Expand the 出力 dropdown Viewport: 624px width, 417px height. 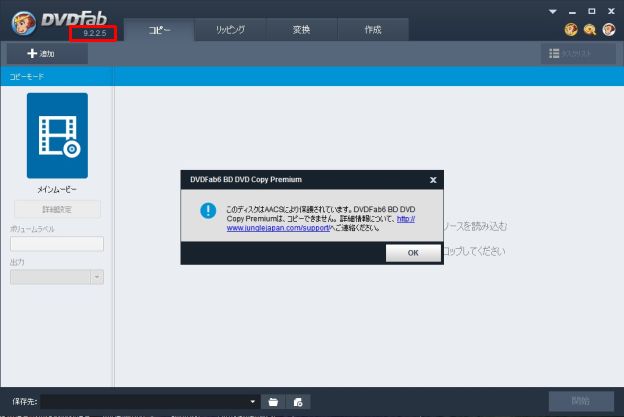tap(97, 277)
